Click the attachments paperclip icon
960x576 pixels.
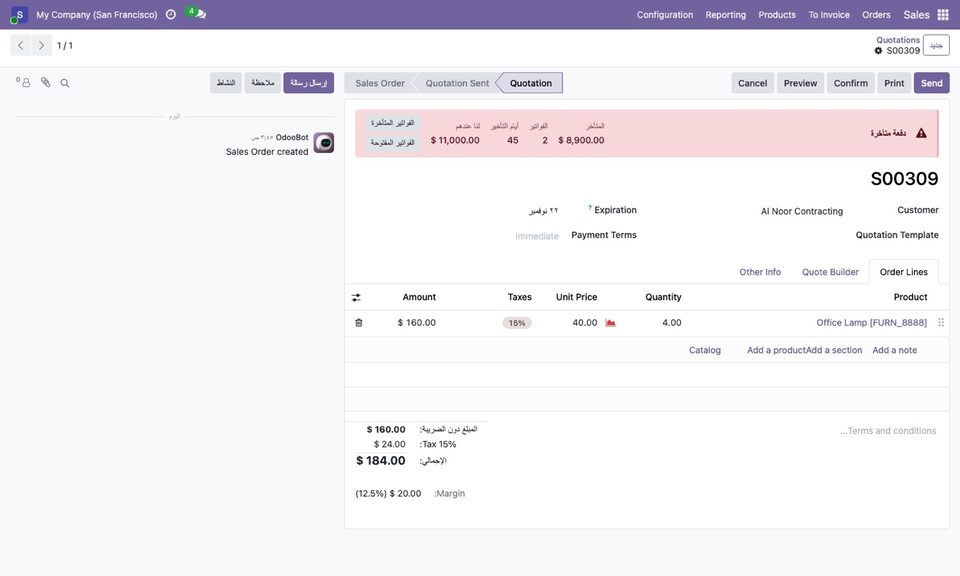pyautogui.click(x=45, y=82)
